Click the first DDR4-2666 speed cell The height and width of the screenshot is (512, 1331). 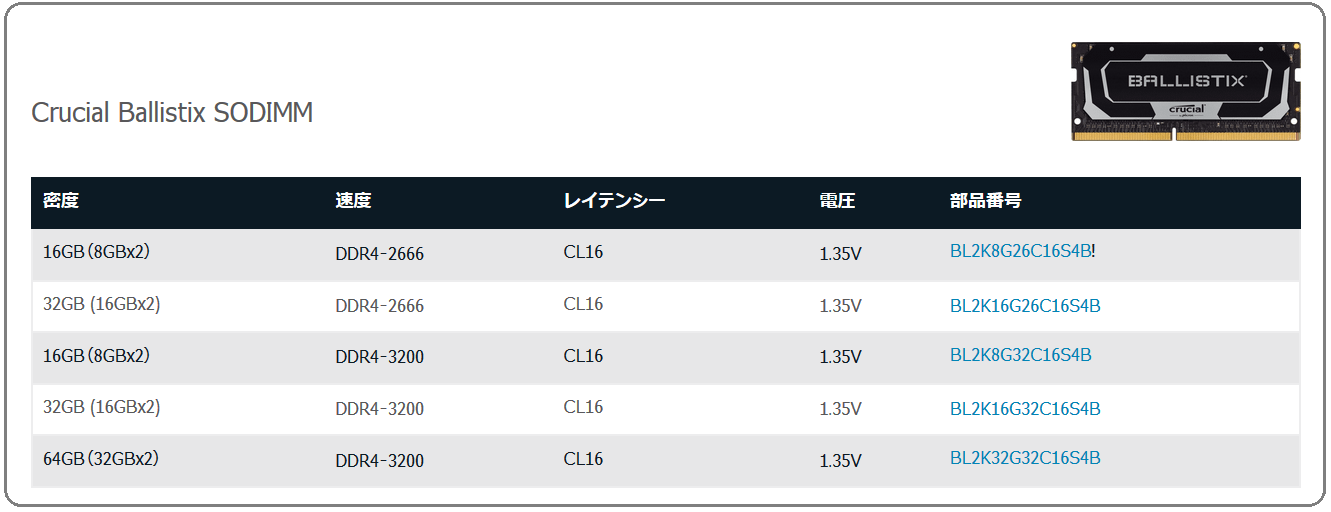point(379,254)
